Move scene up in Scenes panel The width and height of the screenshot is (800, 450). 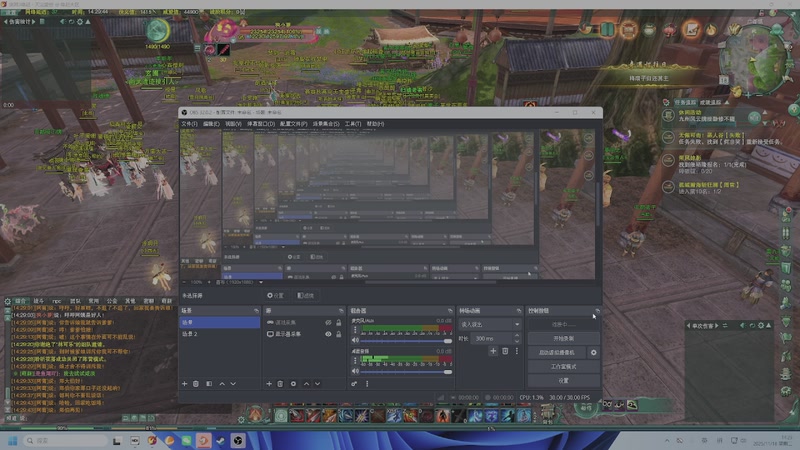[222, 384]
